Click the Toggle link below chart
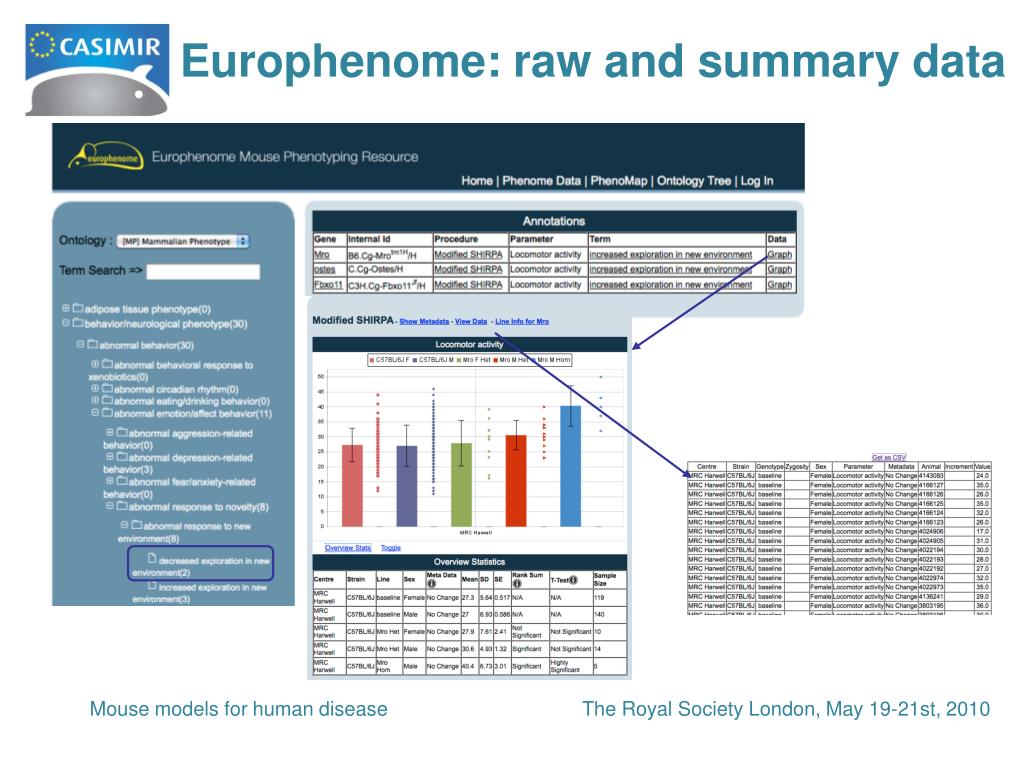The height and width of the screenshot is (768, 1024). 391,548
